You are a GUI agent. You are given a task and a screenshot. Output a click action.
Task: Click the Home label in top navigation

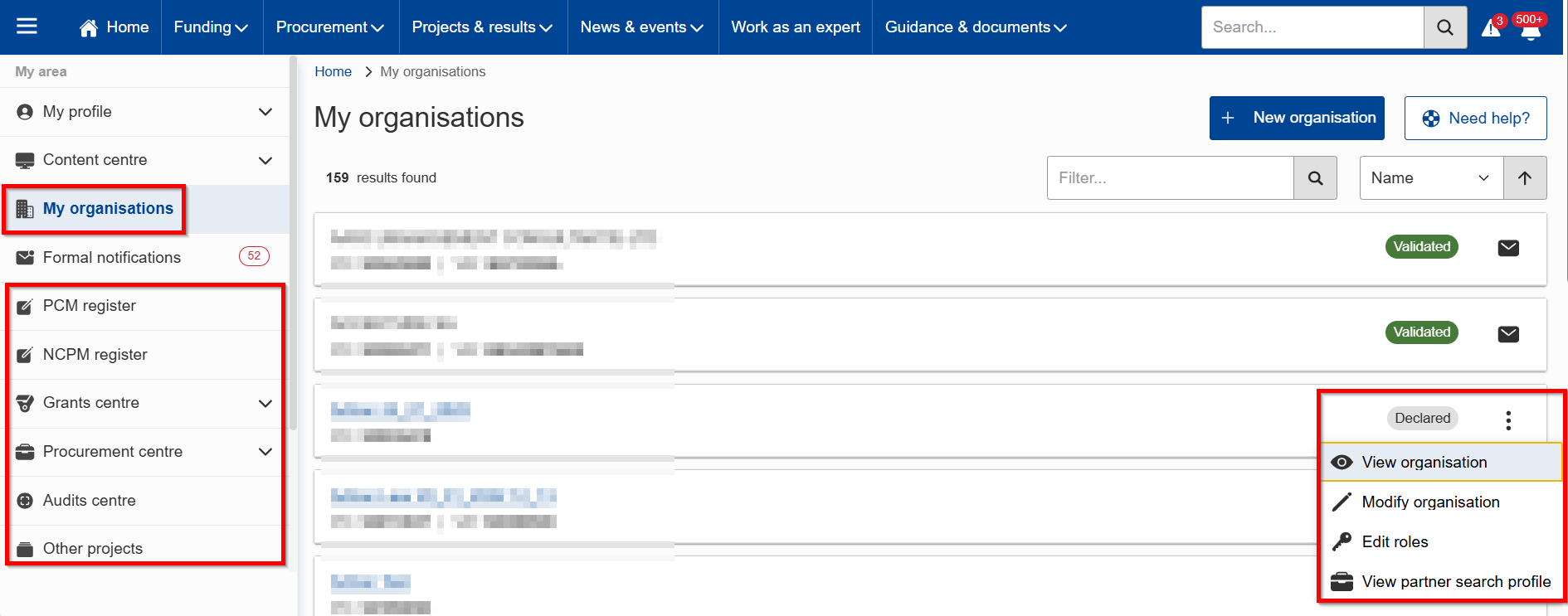[128, 27]
